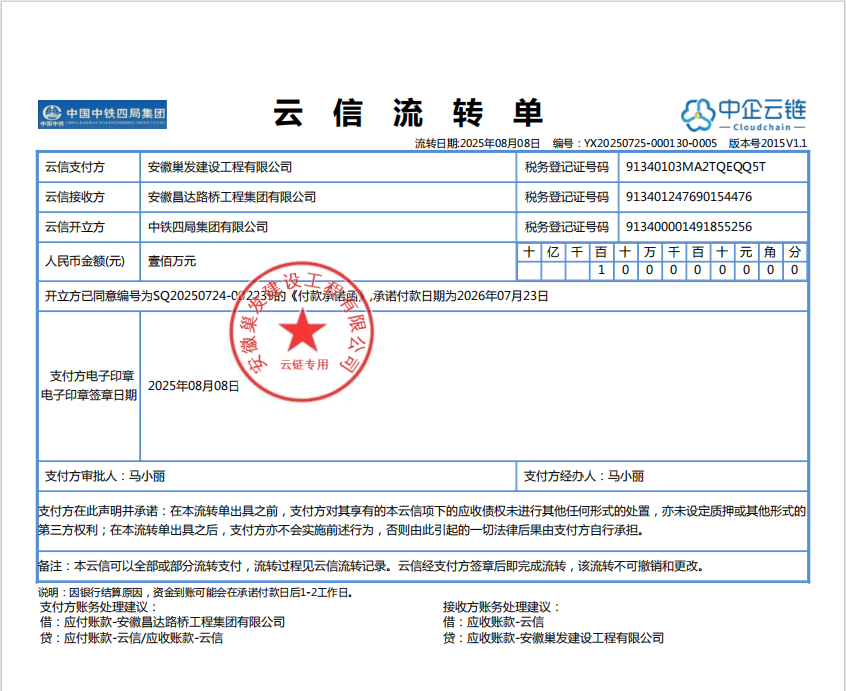Select issuer name 中铁四局集团有限公司
846x691 pixels.
click(208, 227)
